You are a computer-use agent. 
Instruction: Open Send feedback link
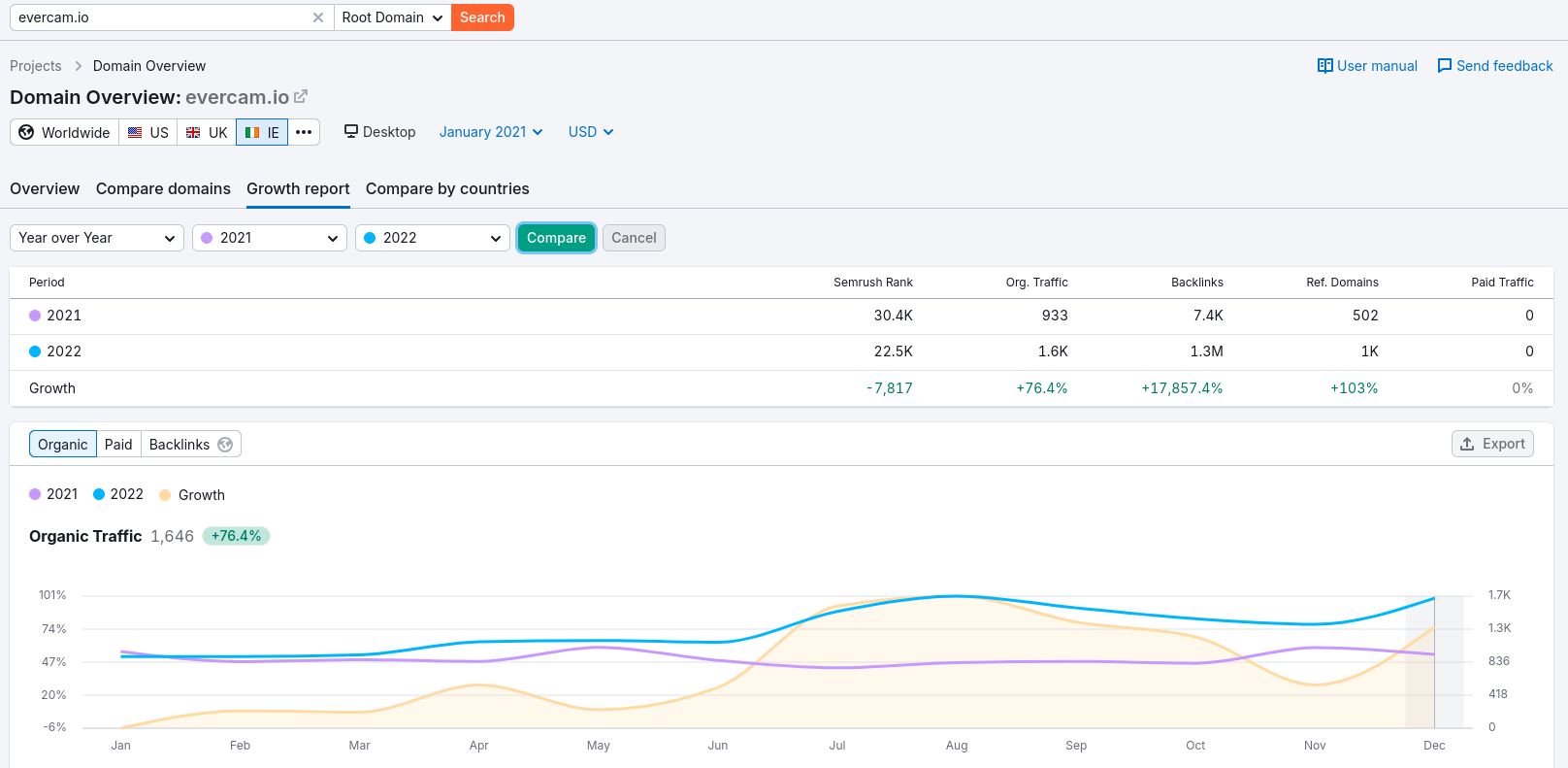(x=1495, y=66)
